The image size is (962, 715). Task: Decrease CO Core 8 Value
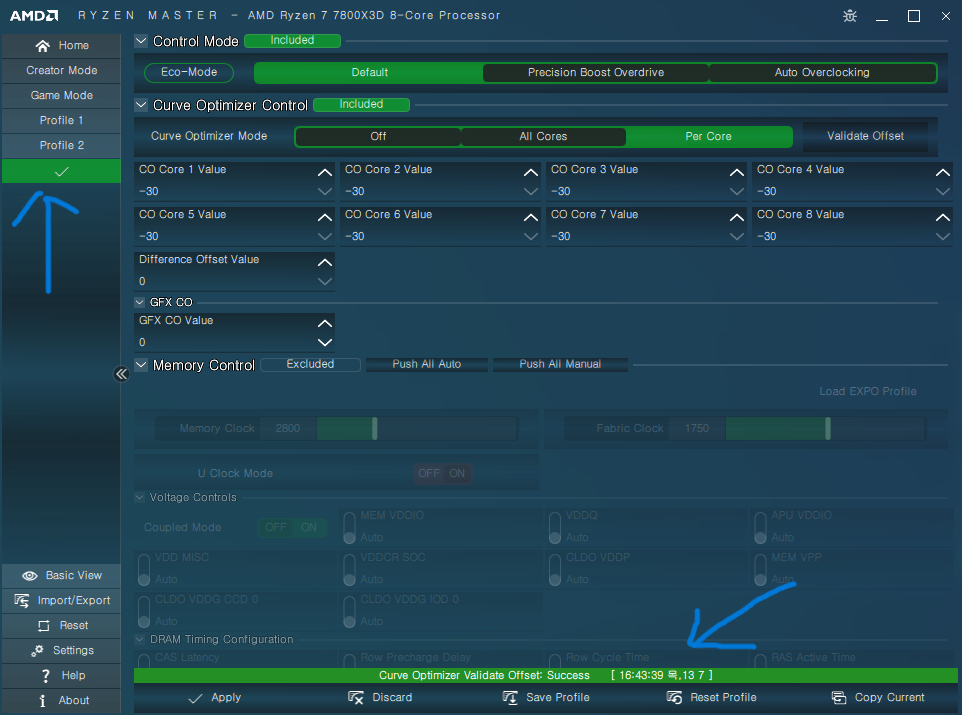pos(943,236)
